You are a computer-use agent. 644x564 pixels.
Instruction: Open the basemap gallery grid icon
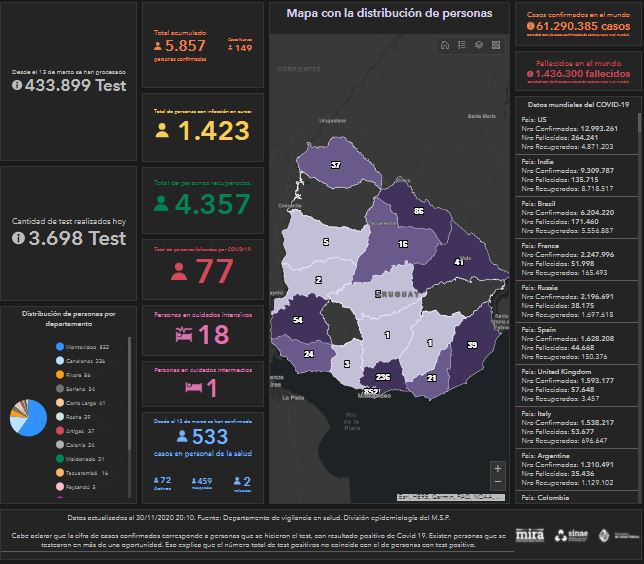[x=496, y=45]
